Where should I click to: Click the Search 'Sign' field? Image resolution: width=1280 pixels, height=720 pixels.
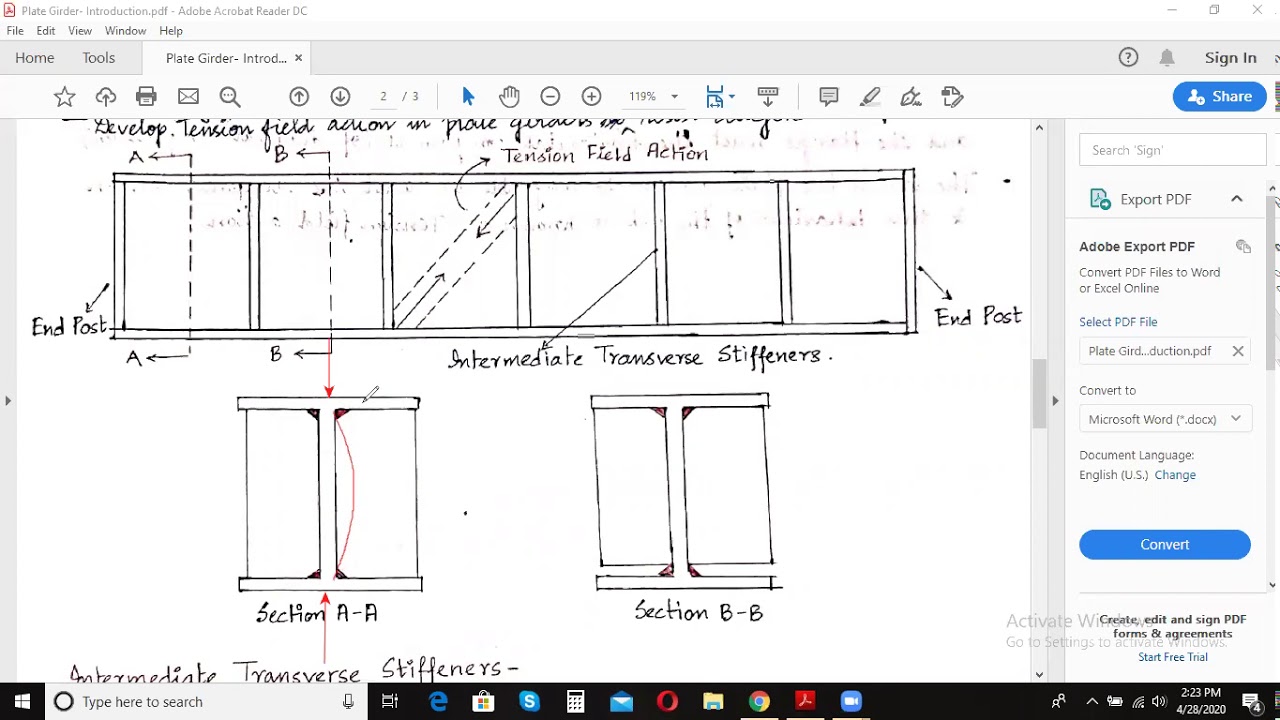(x=1172, y=150)
